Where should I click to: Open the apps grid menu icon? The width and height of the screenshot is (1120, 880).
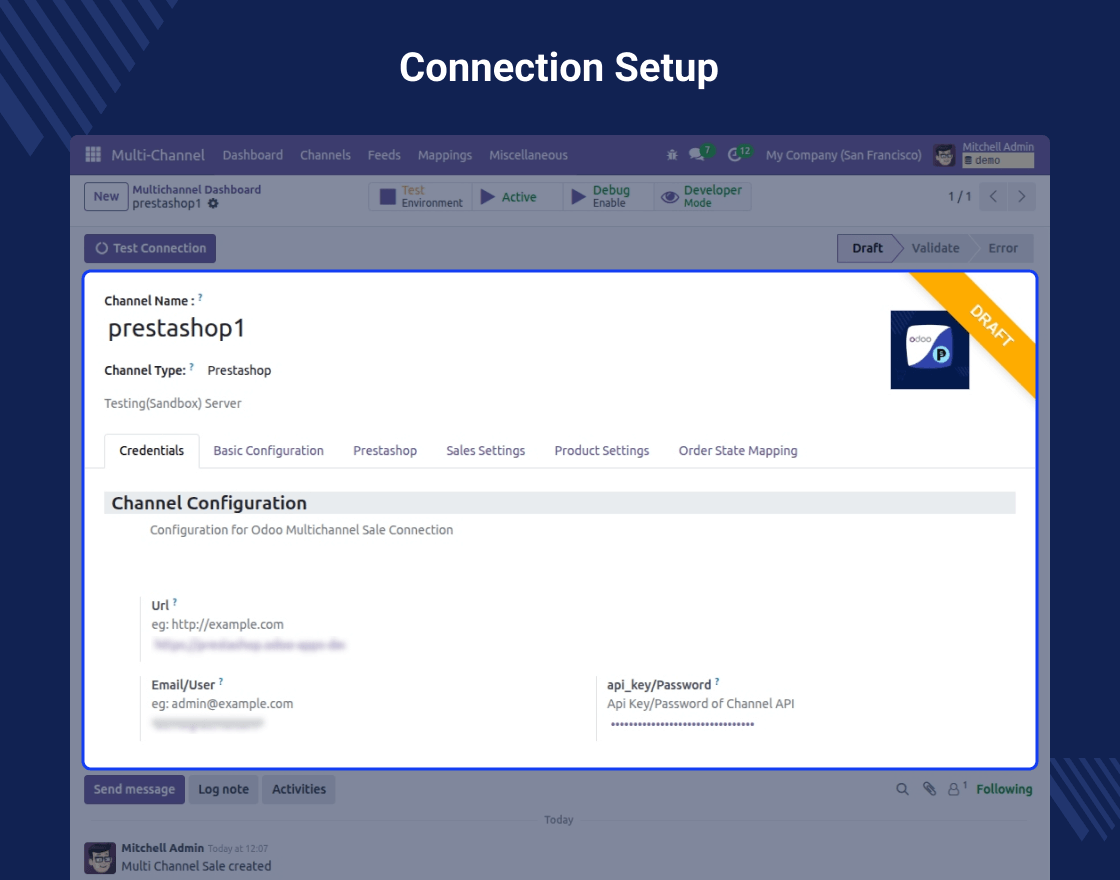(93, 154)
